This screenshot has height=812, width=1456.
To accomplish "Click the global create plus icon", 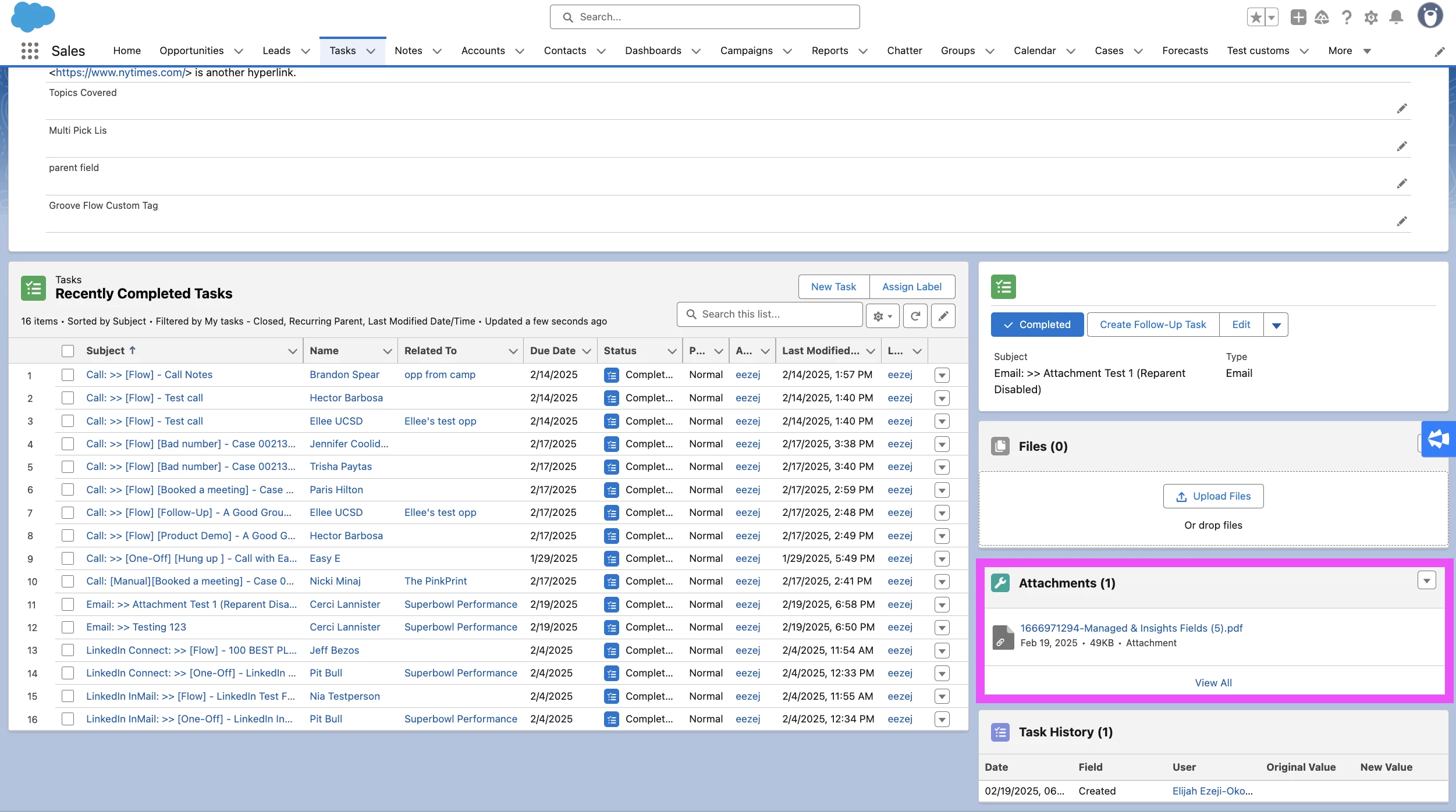I will (1298, 17).
